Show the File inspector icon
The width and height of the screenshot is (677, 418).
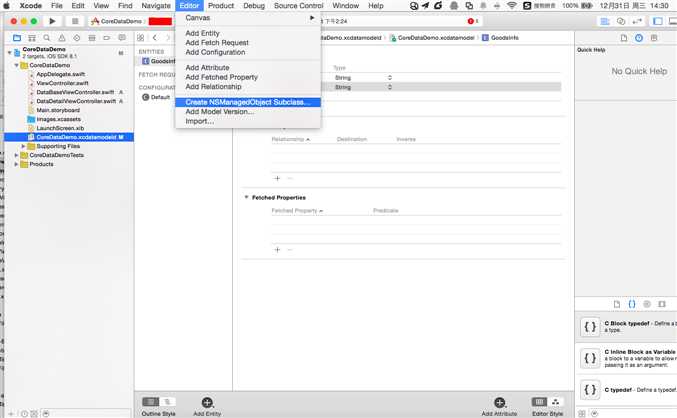coord(624,38)
